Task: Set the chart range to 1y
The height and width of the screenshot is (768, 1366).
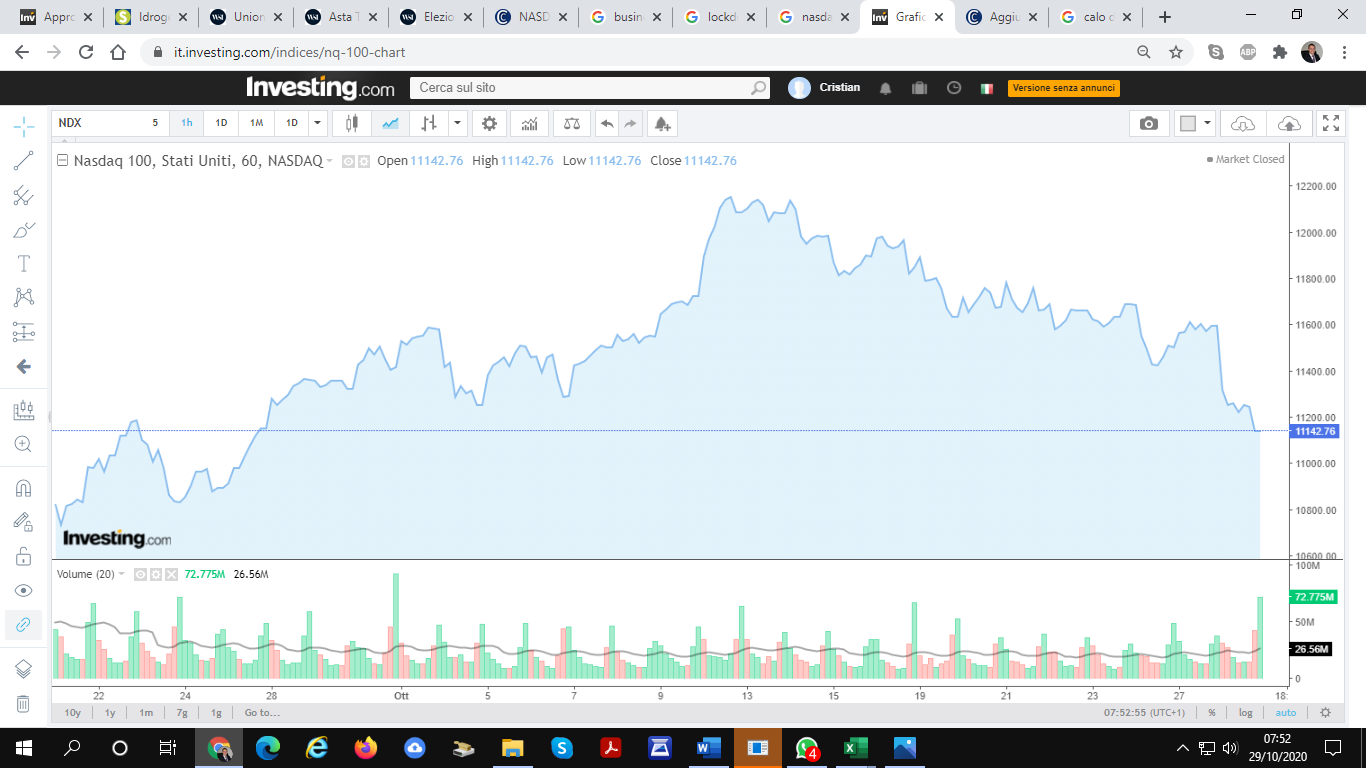Action: pyautogui.click(x=110, y=713)
